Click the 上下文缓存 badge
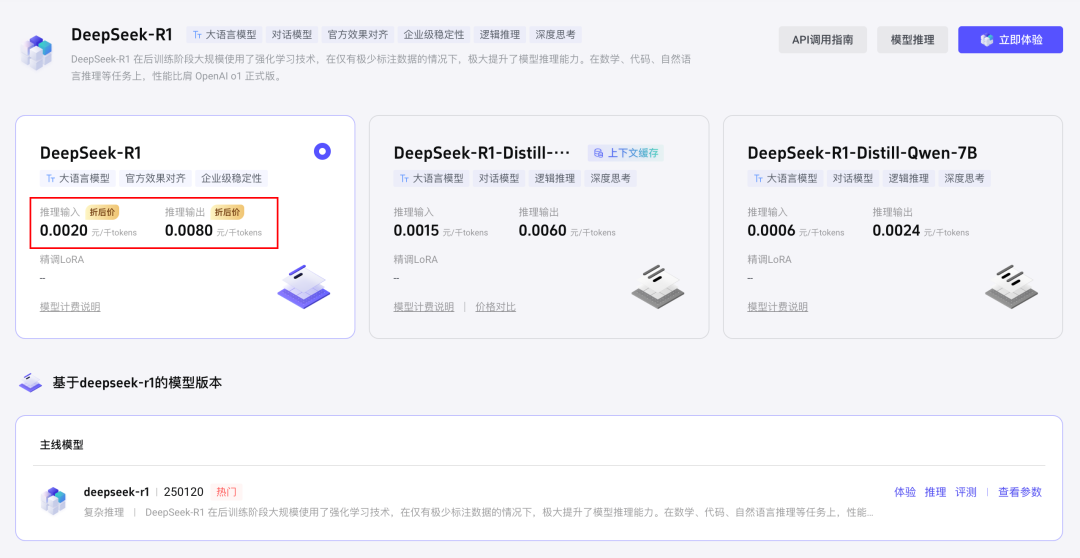Viewport: 1080px width, 558px height. pos(625,153)
